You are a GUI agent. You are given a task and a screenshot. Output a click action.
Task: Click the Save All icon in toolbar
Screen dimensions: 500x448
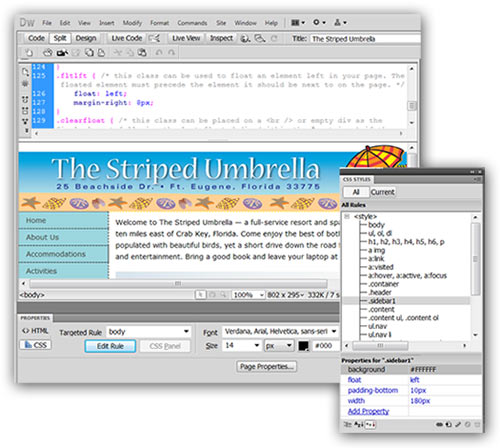89,53
